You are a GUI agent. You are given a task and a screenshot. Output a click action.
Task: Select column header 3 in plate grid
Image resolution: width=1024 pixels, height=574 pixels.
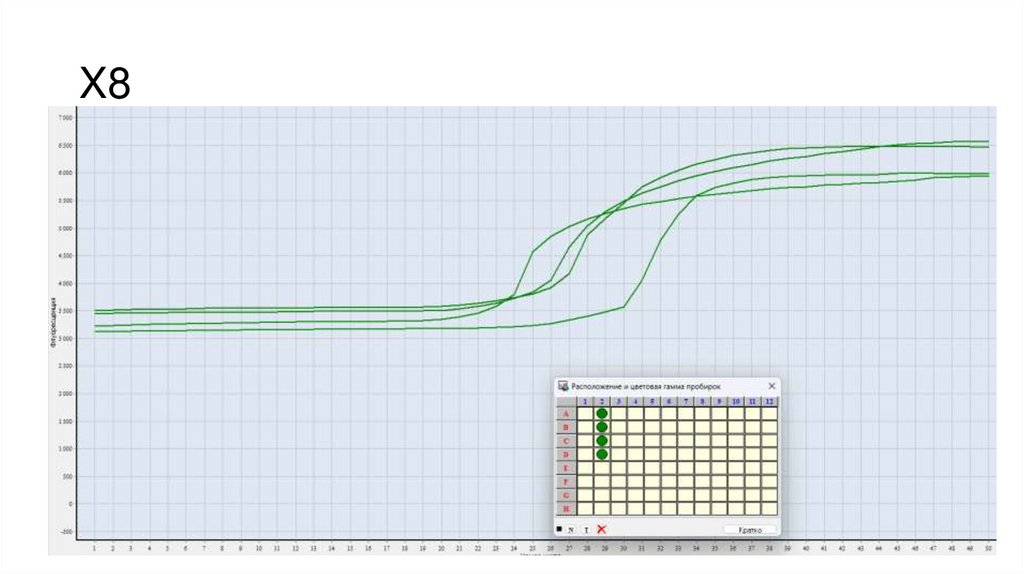(x=618, y=401)
